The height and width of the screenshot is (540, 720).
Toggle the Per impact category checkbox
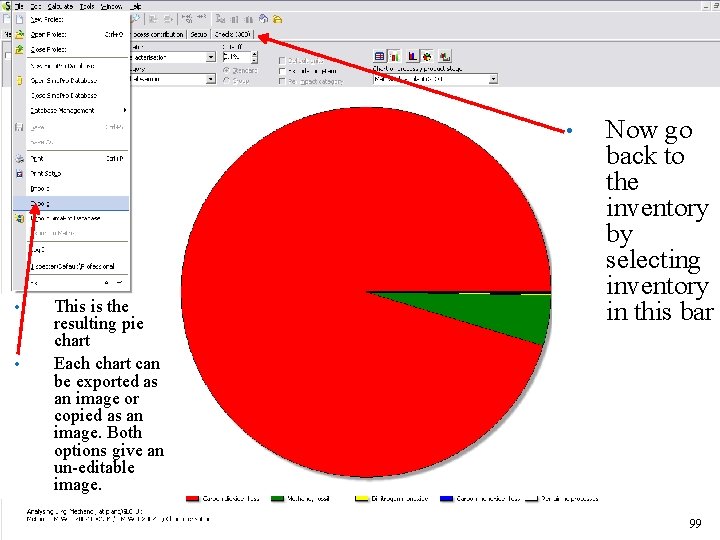282,81
